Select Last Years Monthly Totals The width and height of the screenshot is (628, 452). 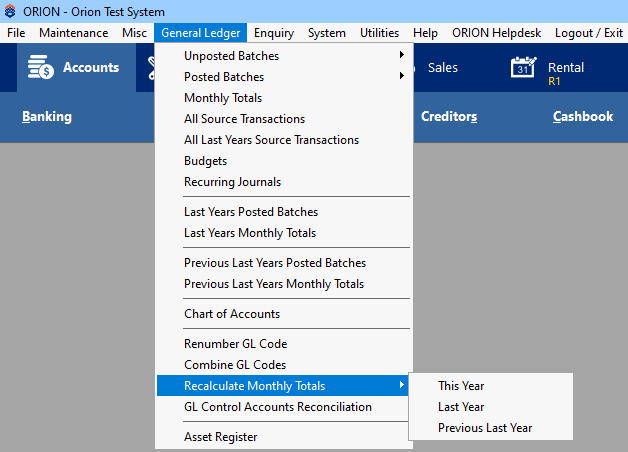pos(283,233)
